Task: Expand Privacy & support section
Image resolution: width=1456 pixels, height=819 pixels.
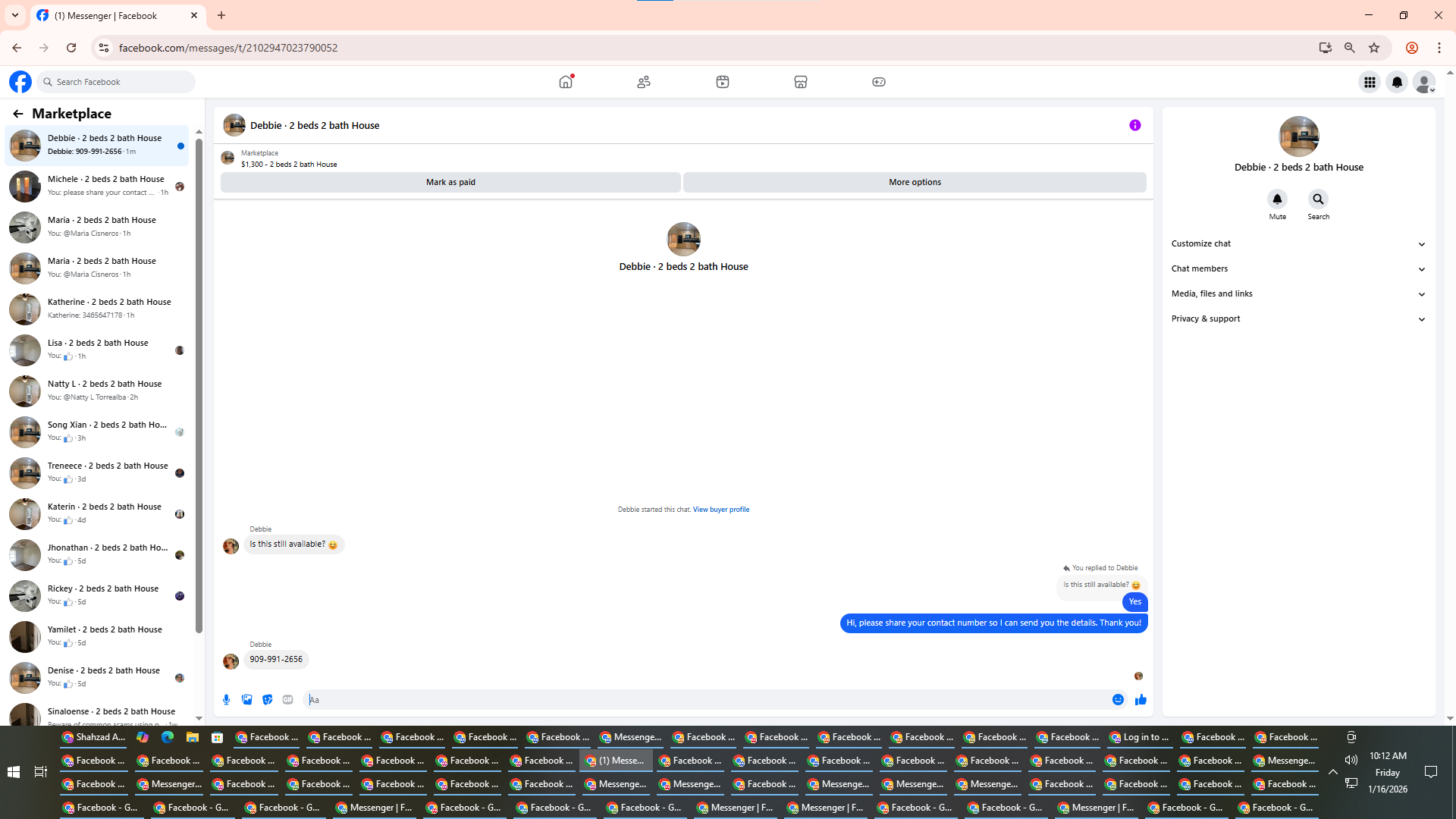Action: 1298,319
